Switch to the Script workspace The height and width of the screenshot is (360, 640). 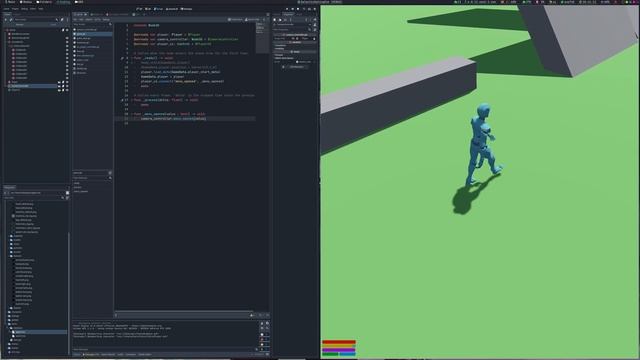pos(158,9)
